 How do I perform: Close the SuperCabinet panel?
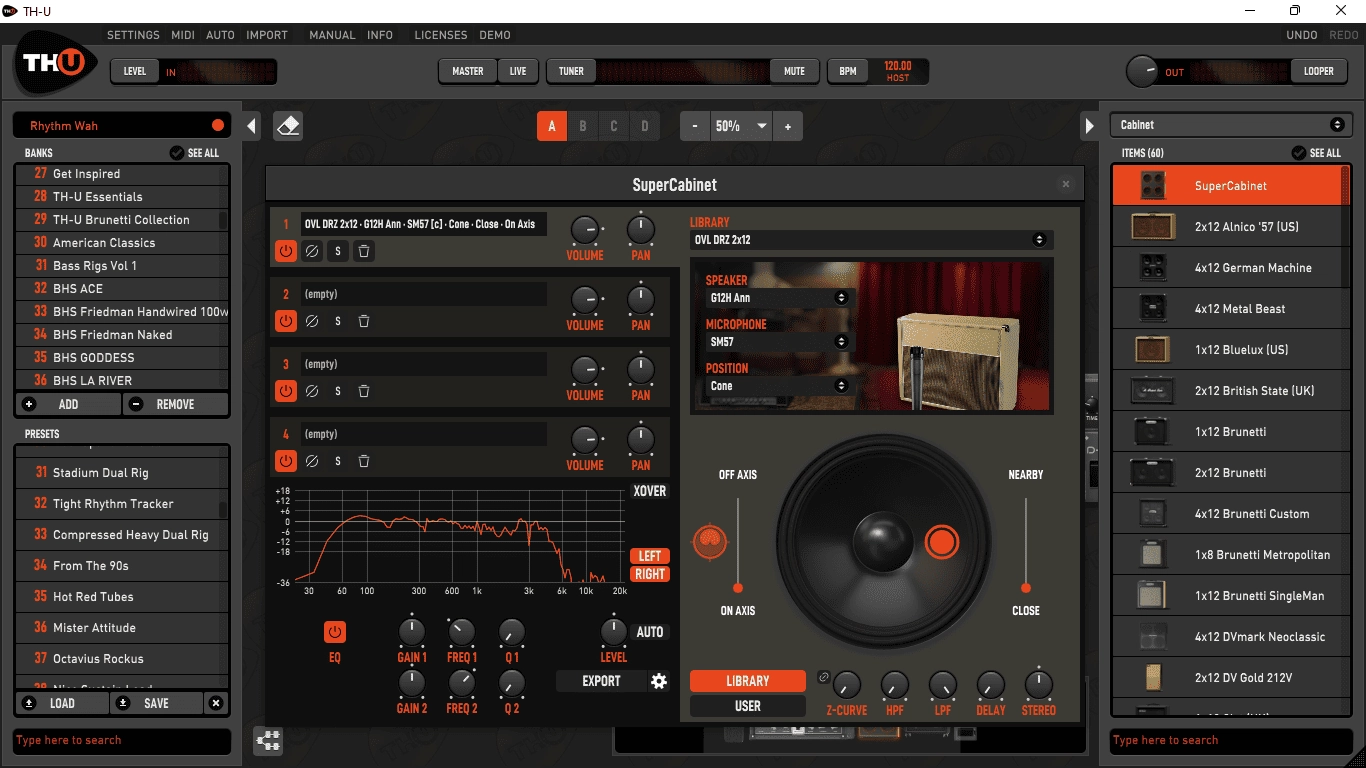tap(1066, 184)
